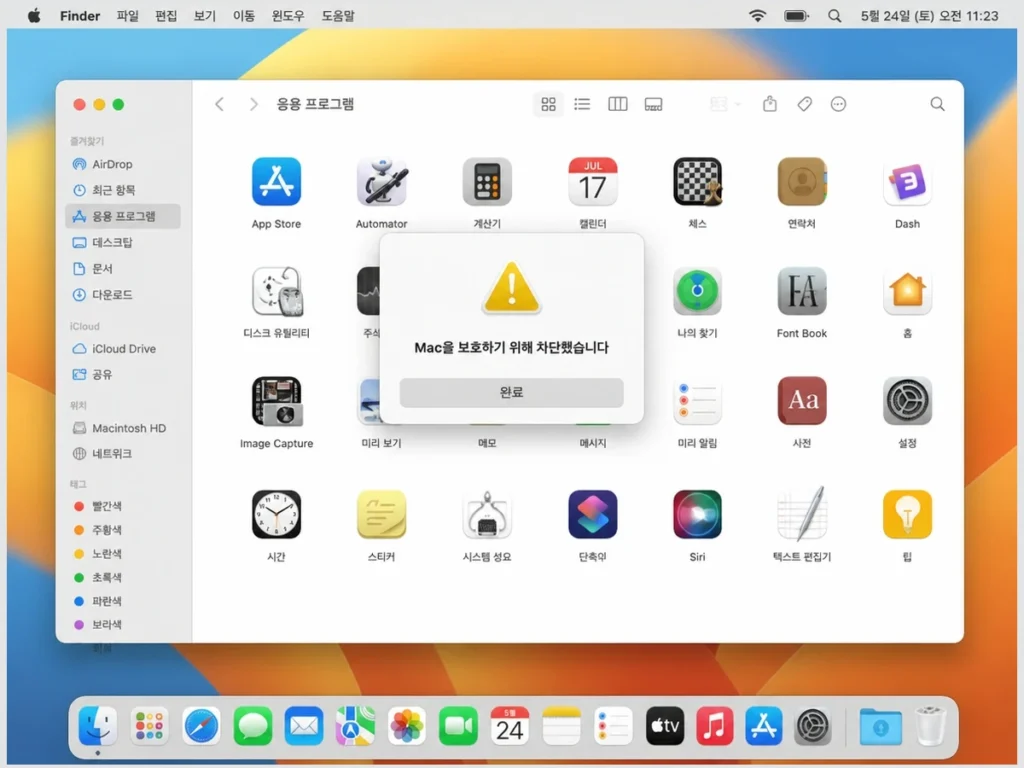The image size is (1024, 768).
Task: Open the Finder window search
Action: point(937,104)
